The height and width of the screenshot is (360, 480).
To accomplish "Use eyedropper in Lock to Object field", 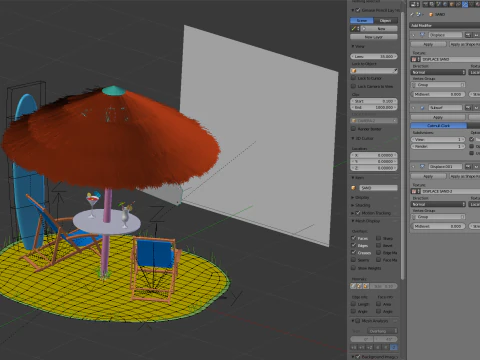I will [x=395, y=71].
